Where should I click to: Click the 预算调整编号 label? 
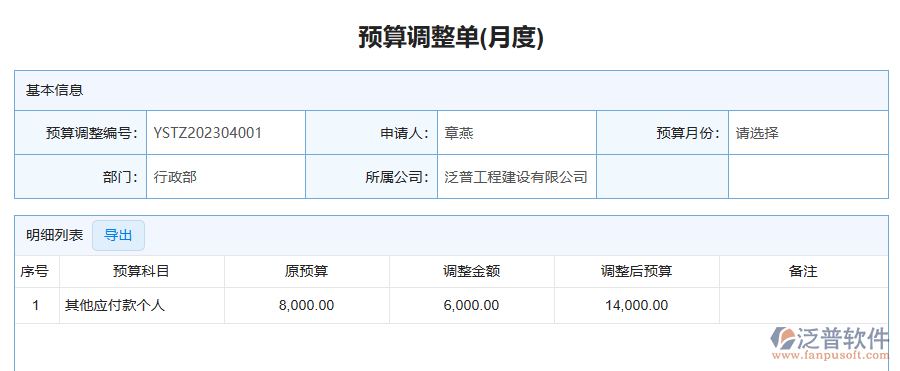[x=92, y=133]
